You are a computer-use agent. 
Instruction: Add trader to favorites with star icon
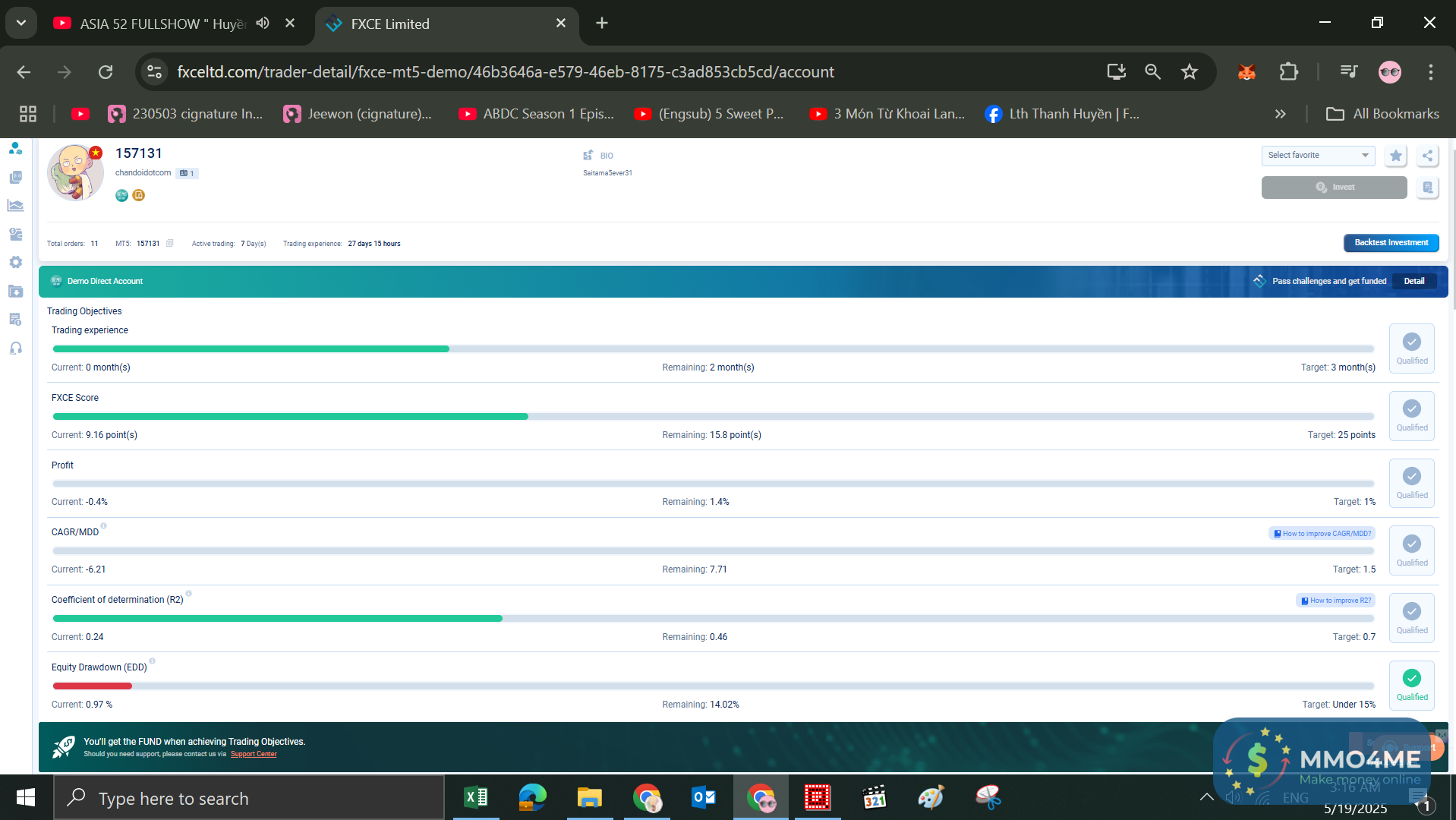click(1395, 156)
